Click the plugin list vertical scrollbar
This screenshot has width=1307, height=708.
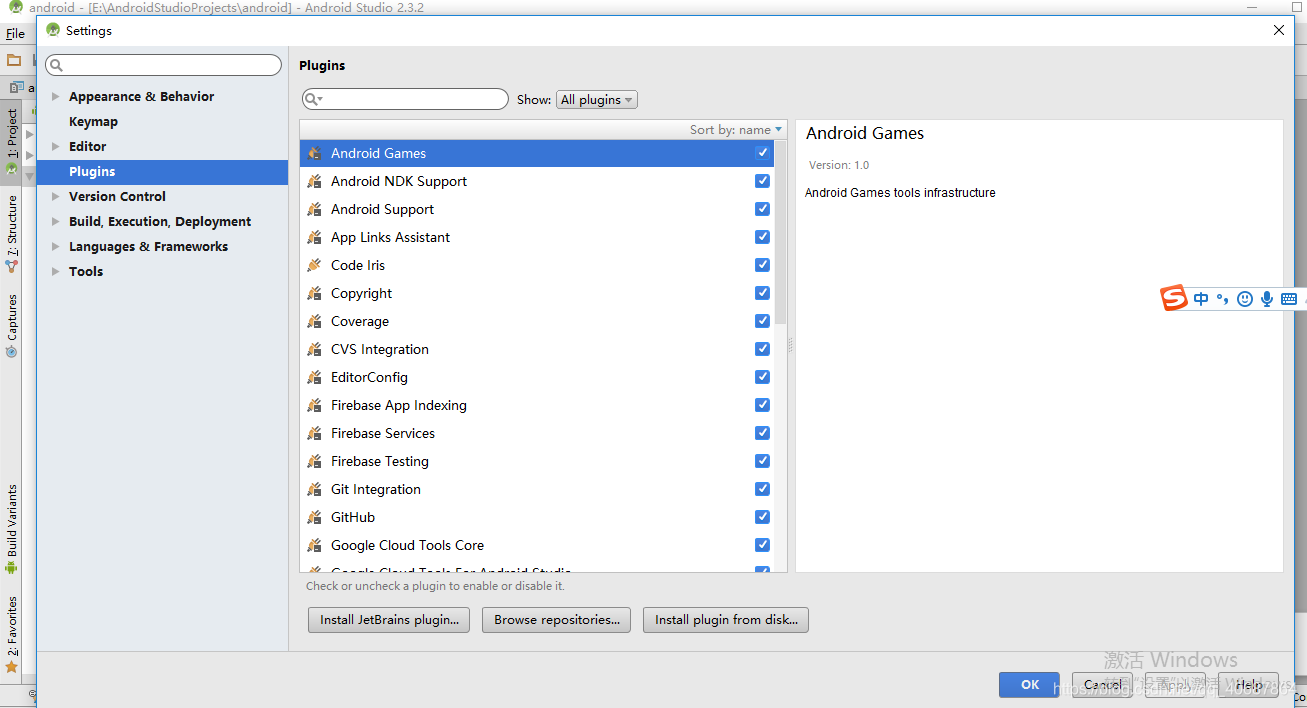[781, 232]
